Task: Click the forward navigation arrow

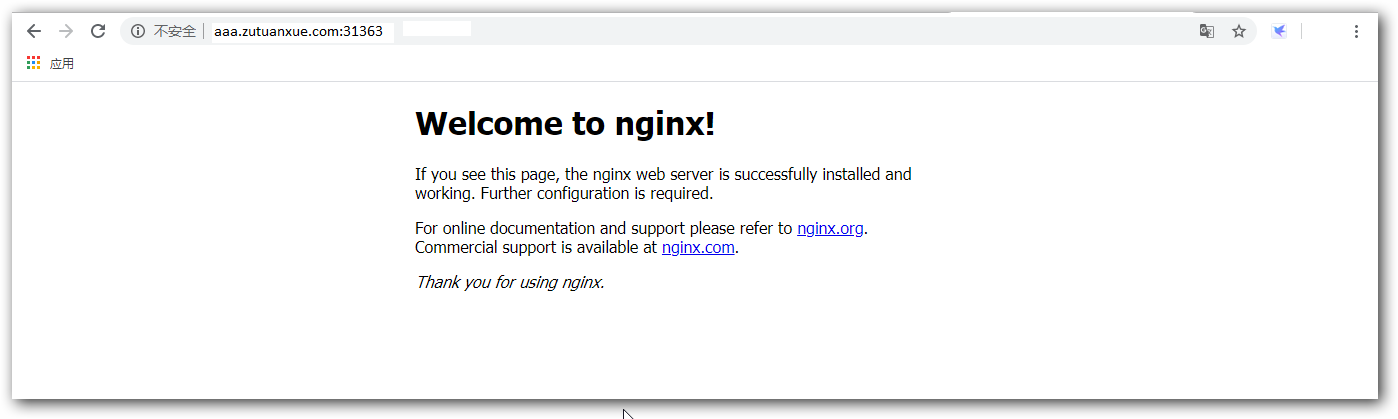Action: [66, 31]
